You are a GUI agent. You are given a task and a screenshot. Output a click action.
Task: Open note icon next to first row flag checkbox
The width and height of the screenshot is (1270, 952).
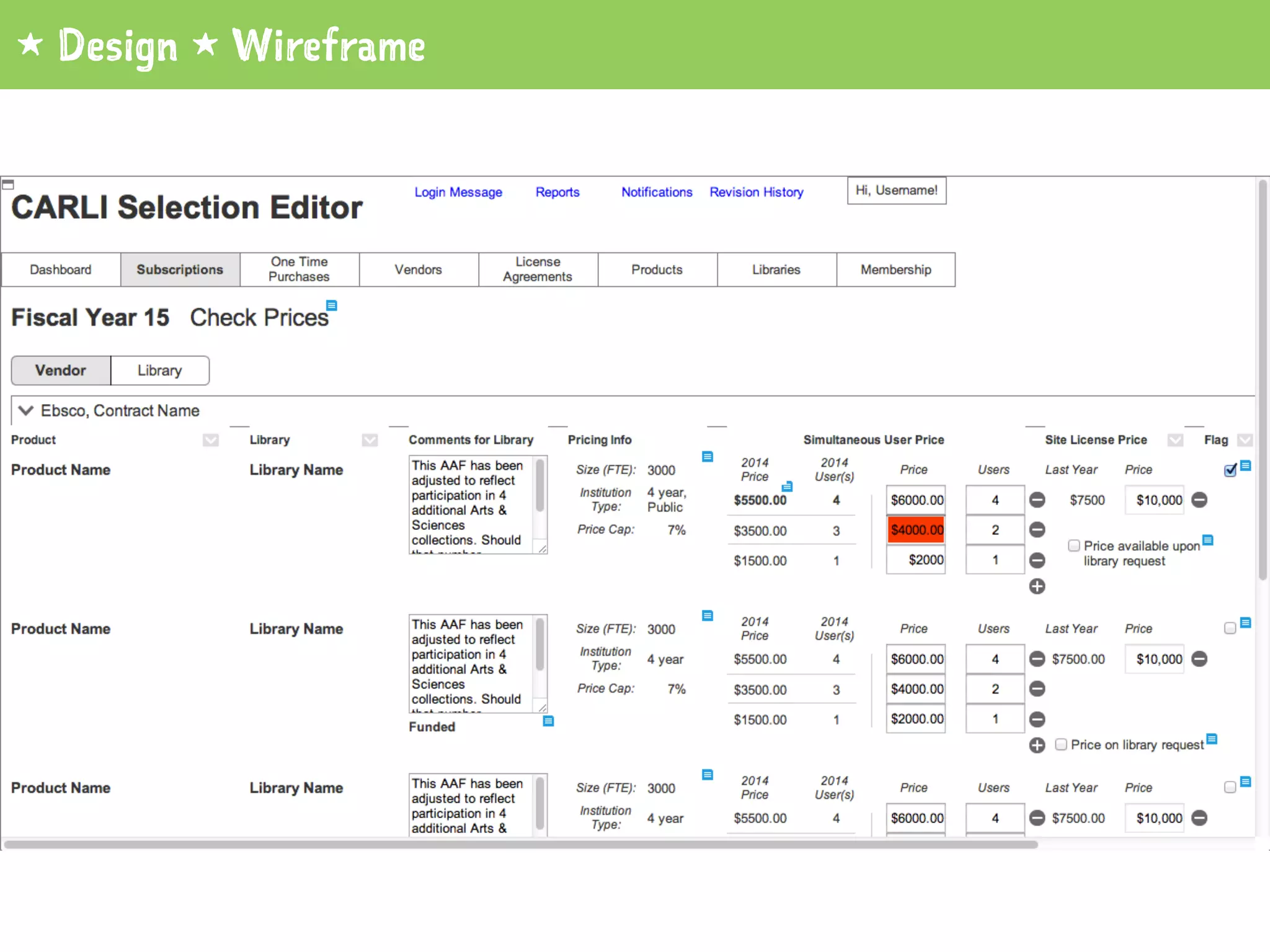(x=1245, y=465)
